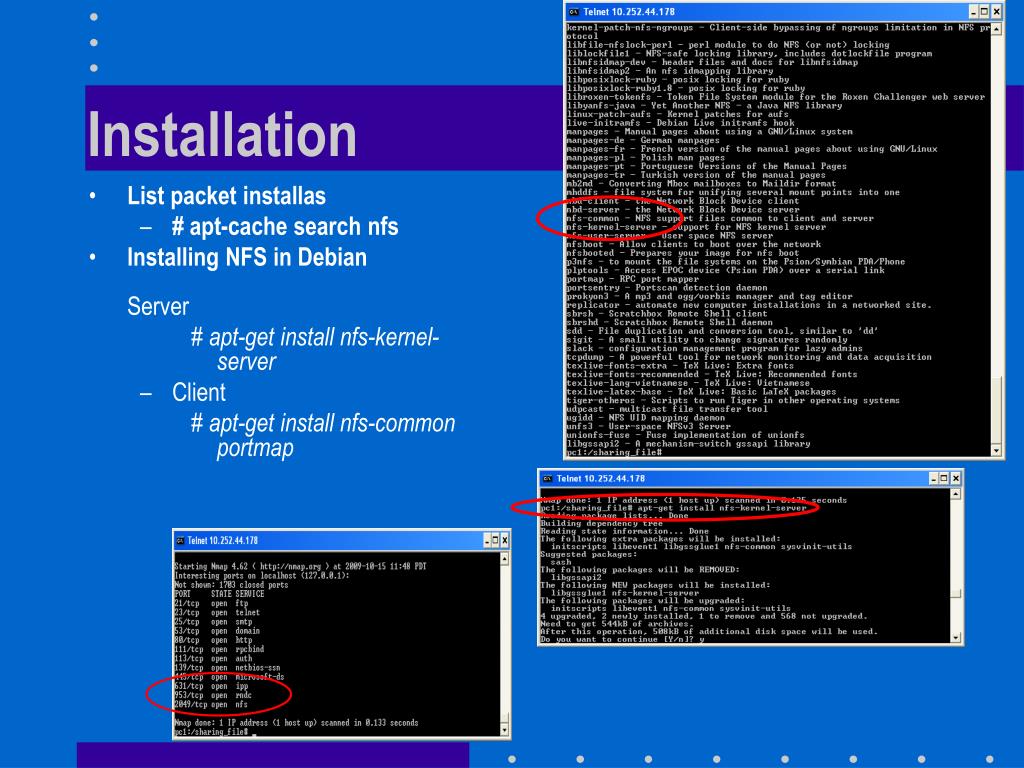Click the '4 upgraded, 2 newly installed' line
Screen dimensions: 1024x768
pos(704,616)
